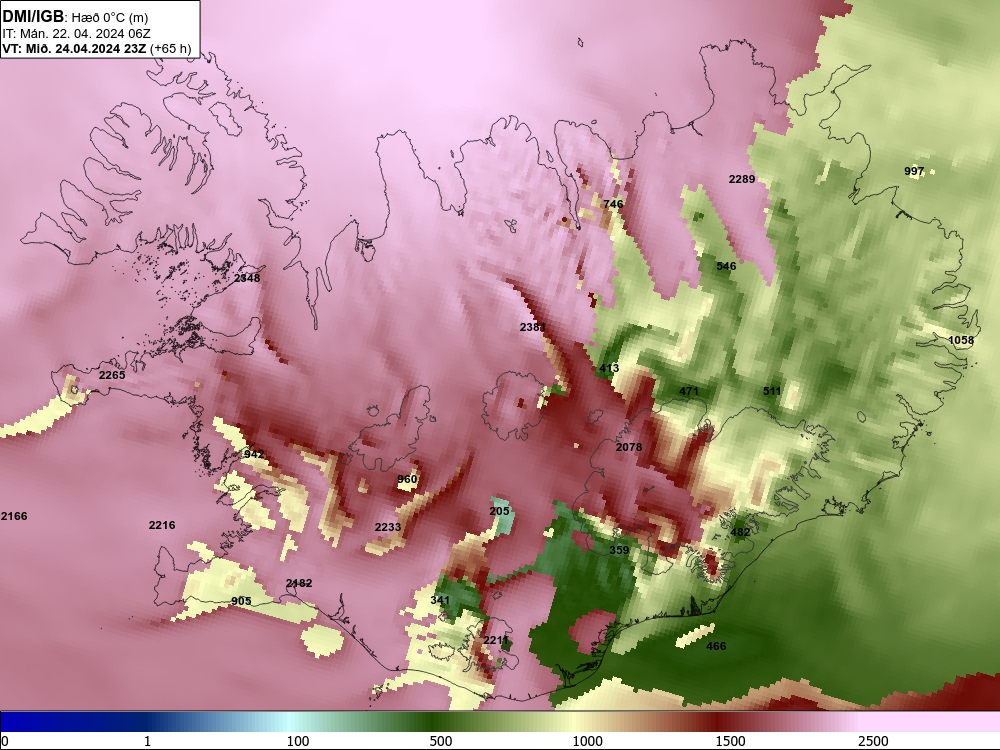Click the map value 341
The height and width of the screenshot is (750, 1000).
point(440,599)
